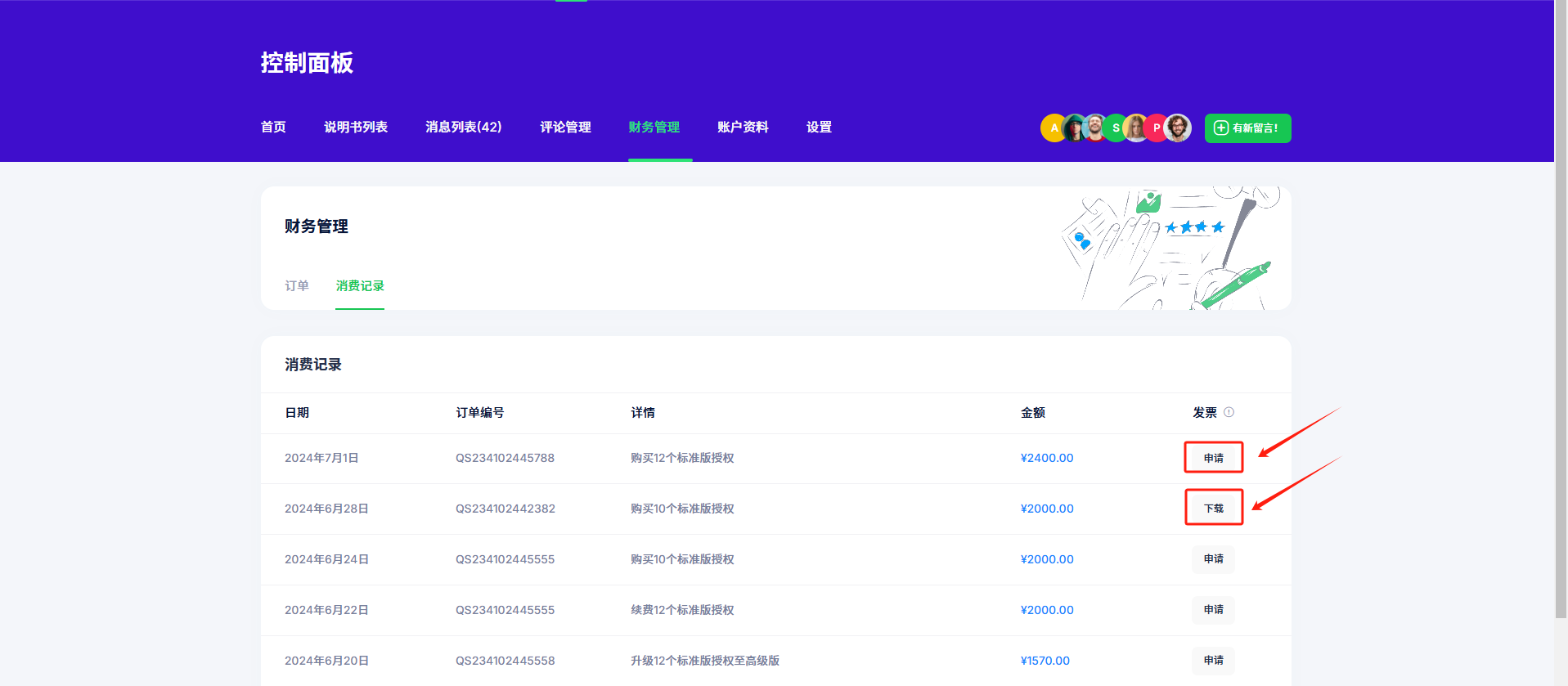Click the info icon beside 发票 header
1568x686 pixels.
1229,412
